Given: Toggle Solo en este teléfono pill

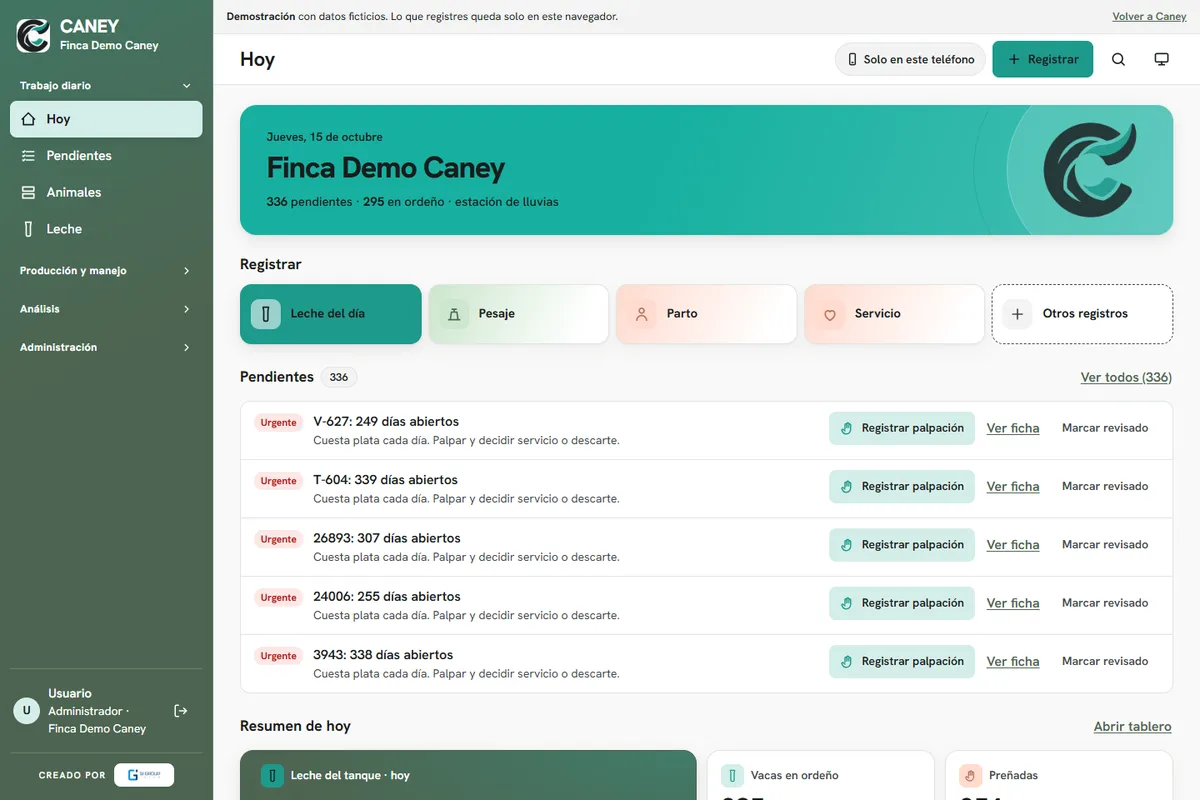Looking at the screenshot, I should point(910,60).
